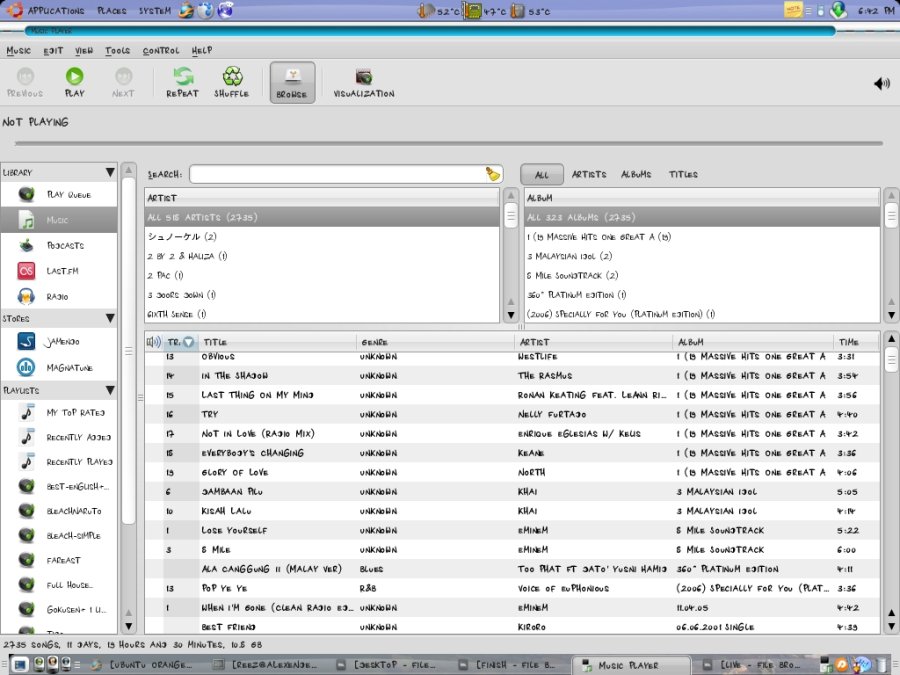This screenshot has width=900, height=675.
Task: Click the Play button in toolbar
Action: point(75,83)
